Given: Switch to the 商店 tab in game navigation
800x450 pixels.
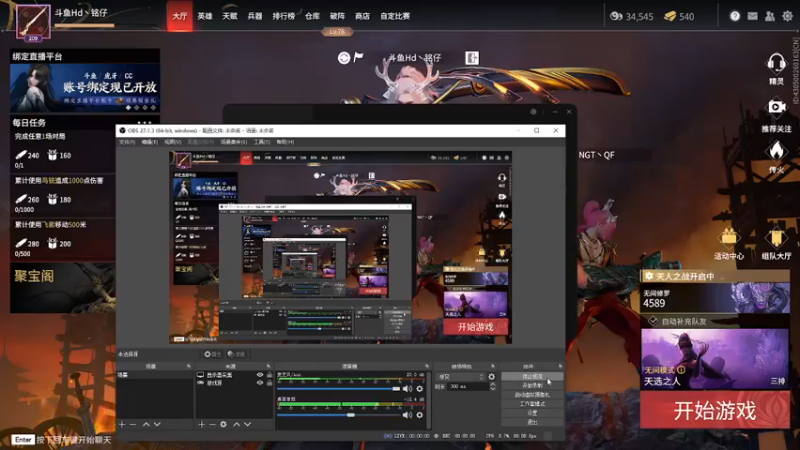Looking at the screenshot, I should click(x=362, y=16).
